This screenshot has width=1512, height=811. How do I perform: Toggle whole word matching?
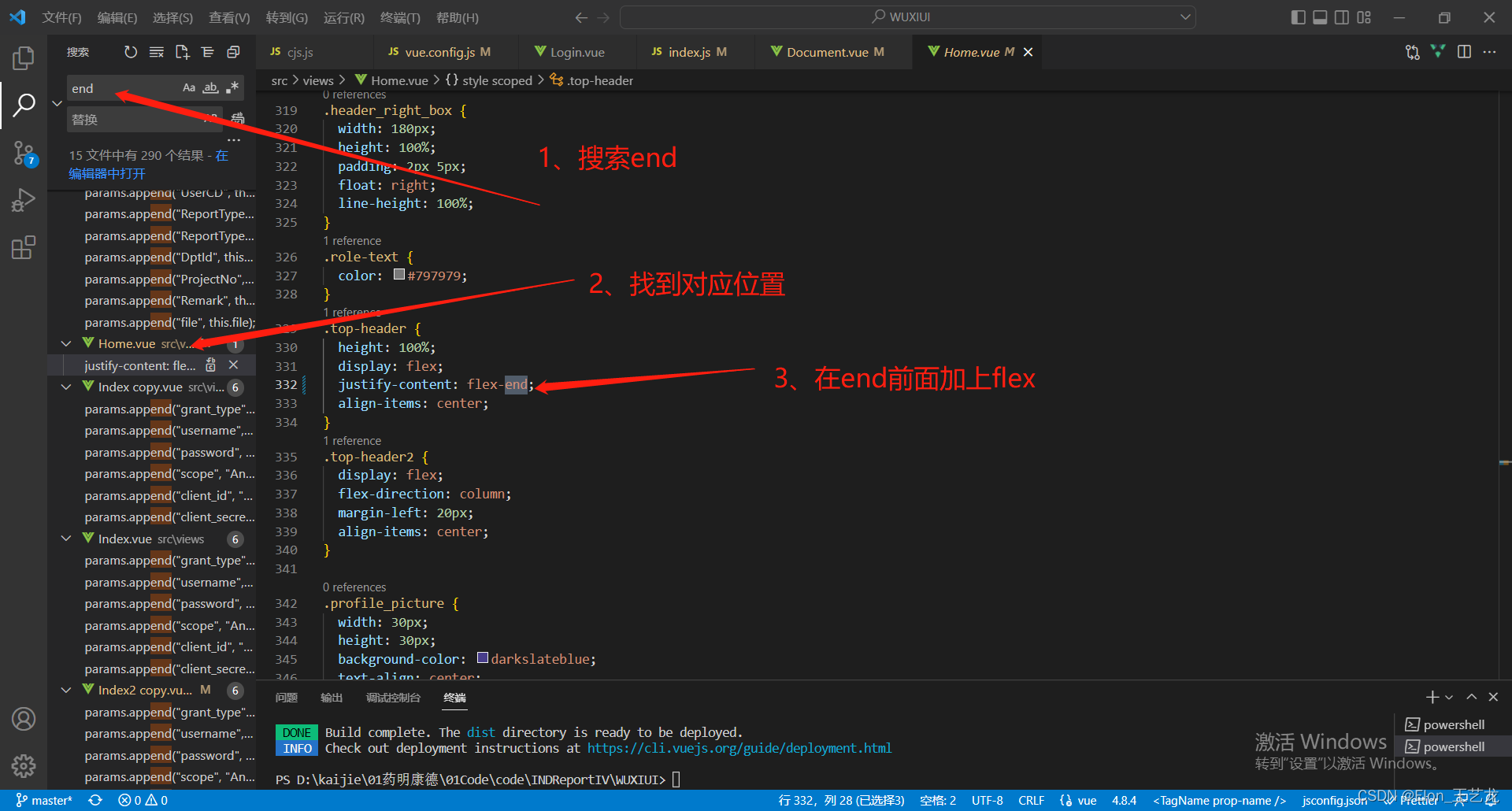coord(210,87)
